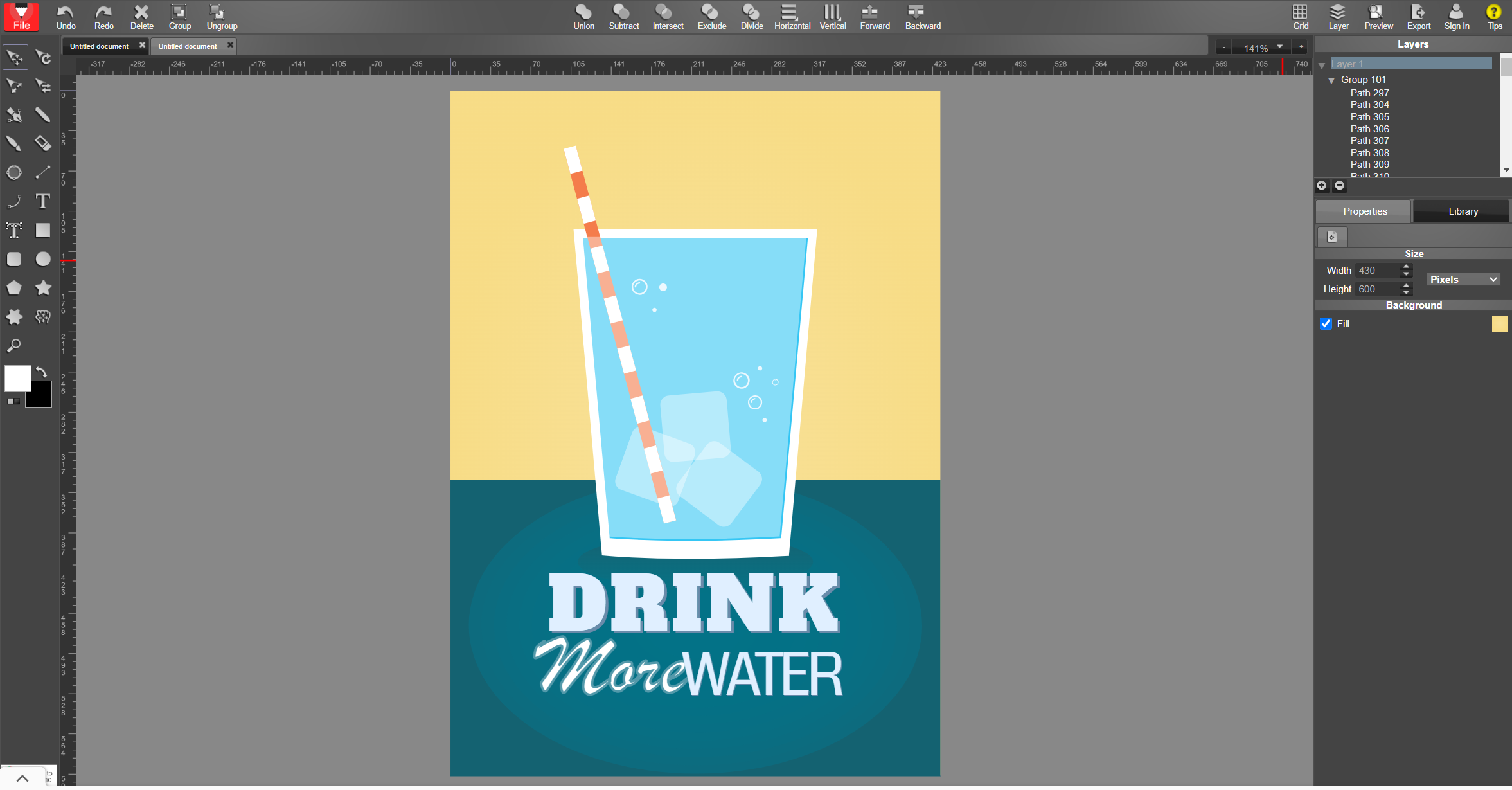This screenshot has width=1512, height=790.
Task: Select the Star shape tool
Action: point(42,288)
